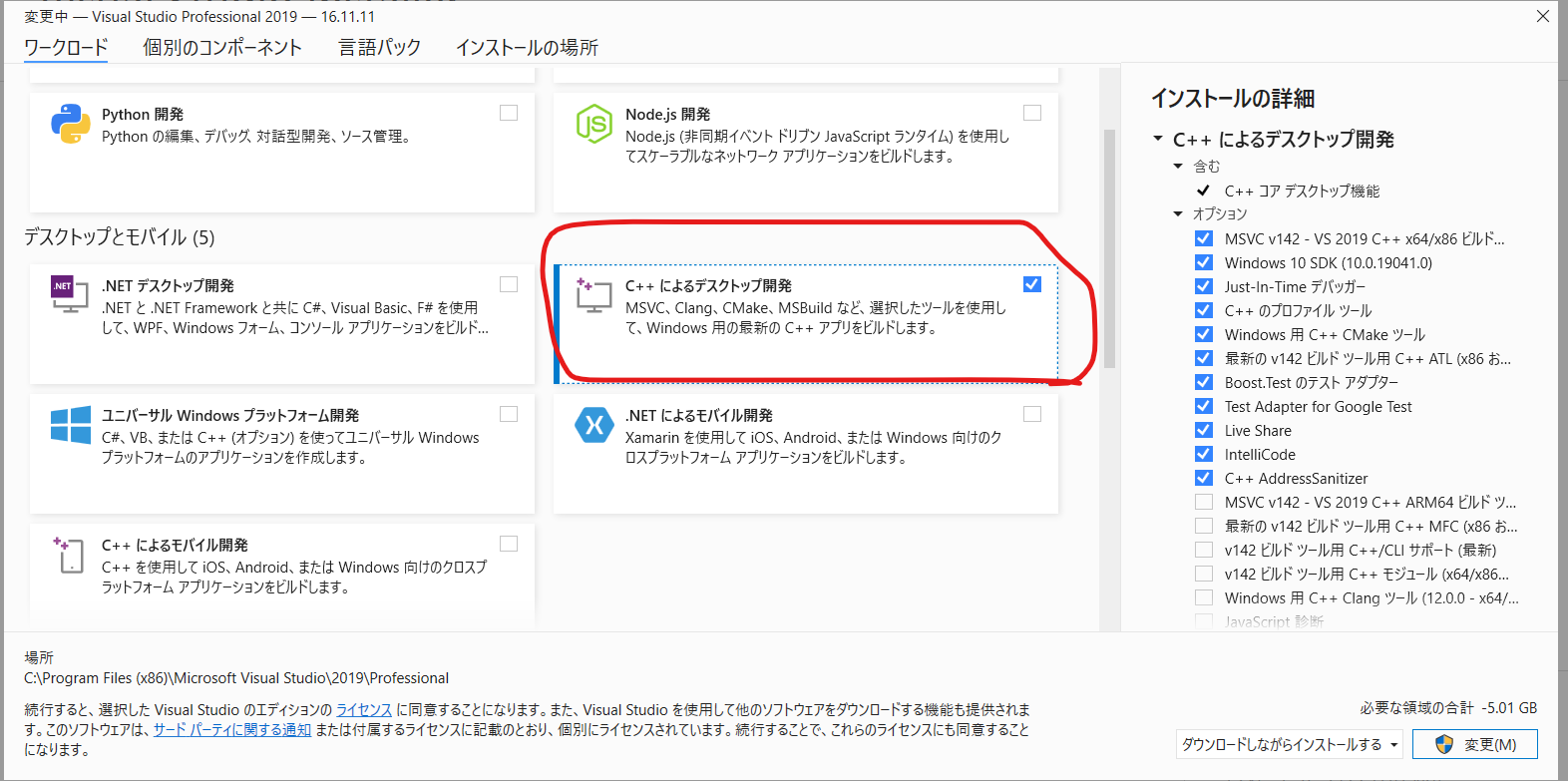Close the installer window with X
Screen dimensions: 1568x781
(x=1543, y=16)
